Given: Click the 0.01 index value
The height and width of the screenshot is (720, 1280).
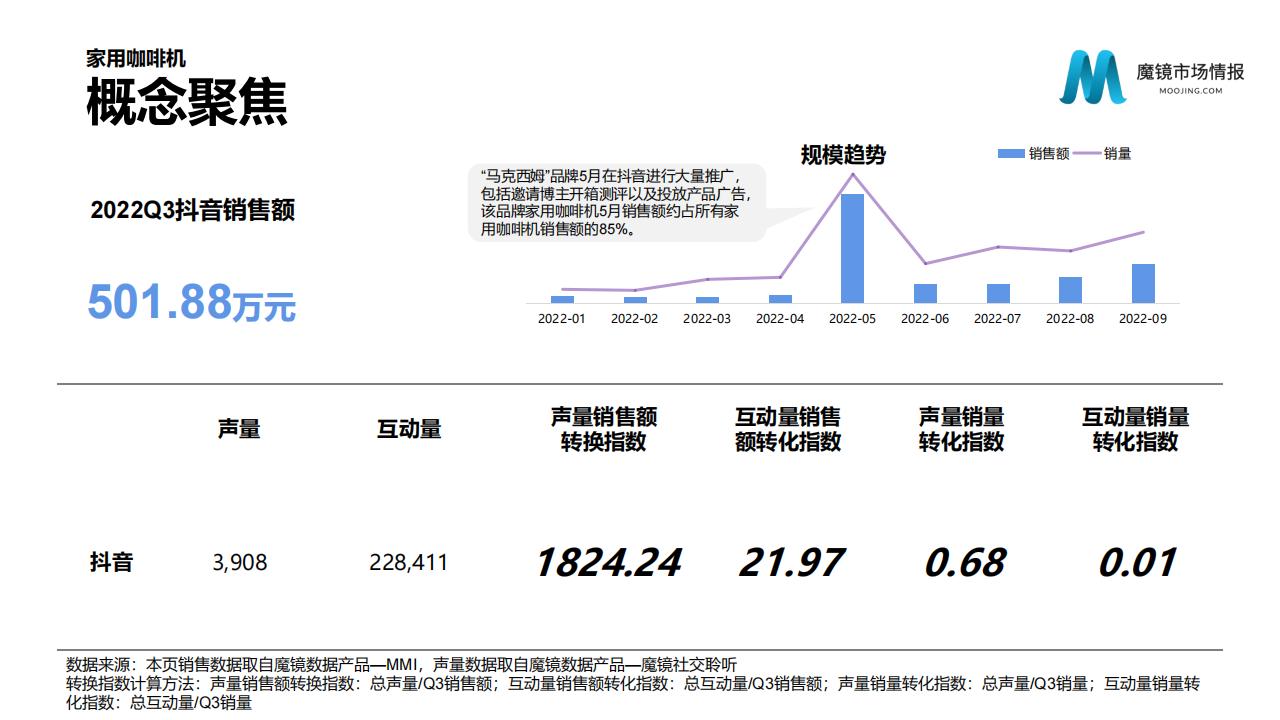Looking at the screenshot, I should 1137,563.
